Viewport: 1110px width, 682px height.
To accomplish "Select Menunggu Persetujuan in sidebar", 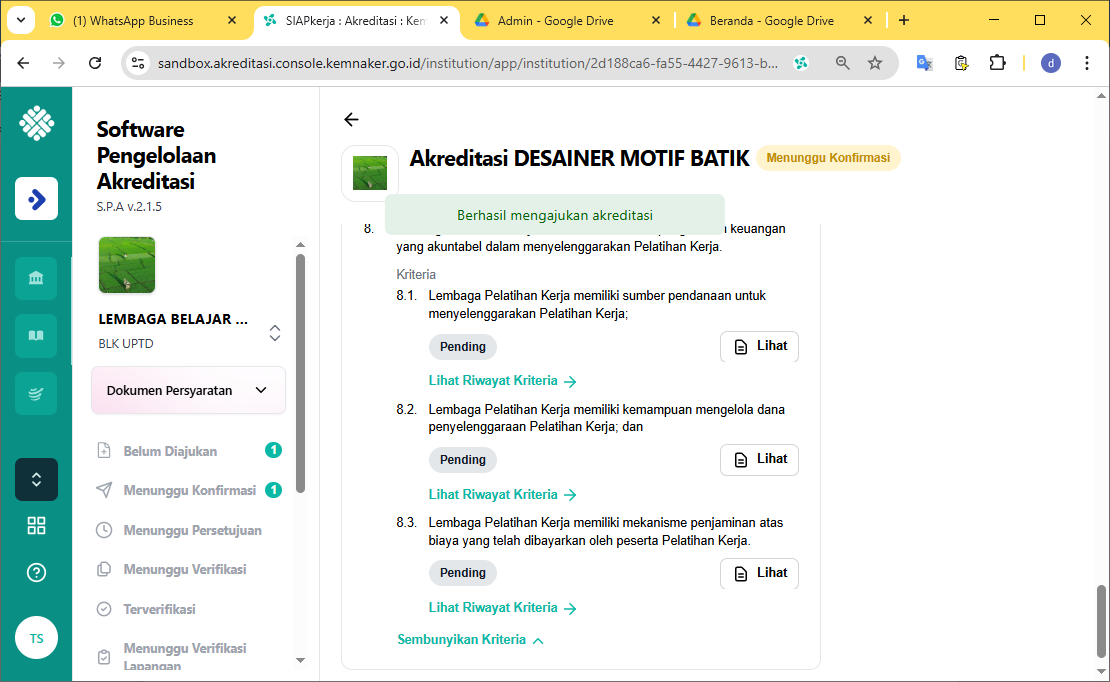I will pyautogui.click(x=192, y=530).
